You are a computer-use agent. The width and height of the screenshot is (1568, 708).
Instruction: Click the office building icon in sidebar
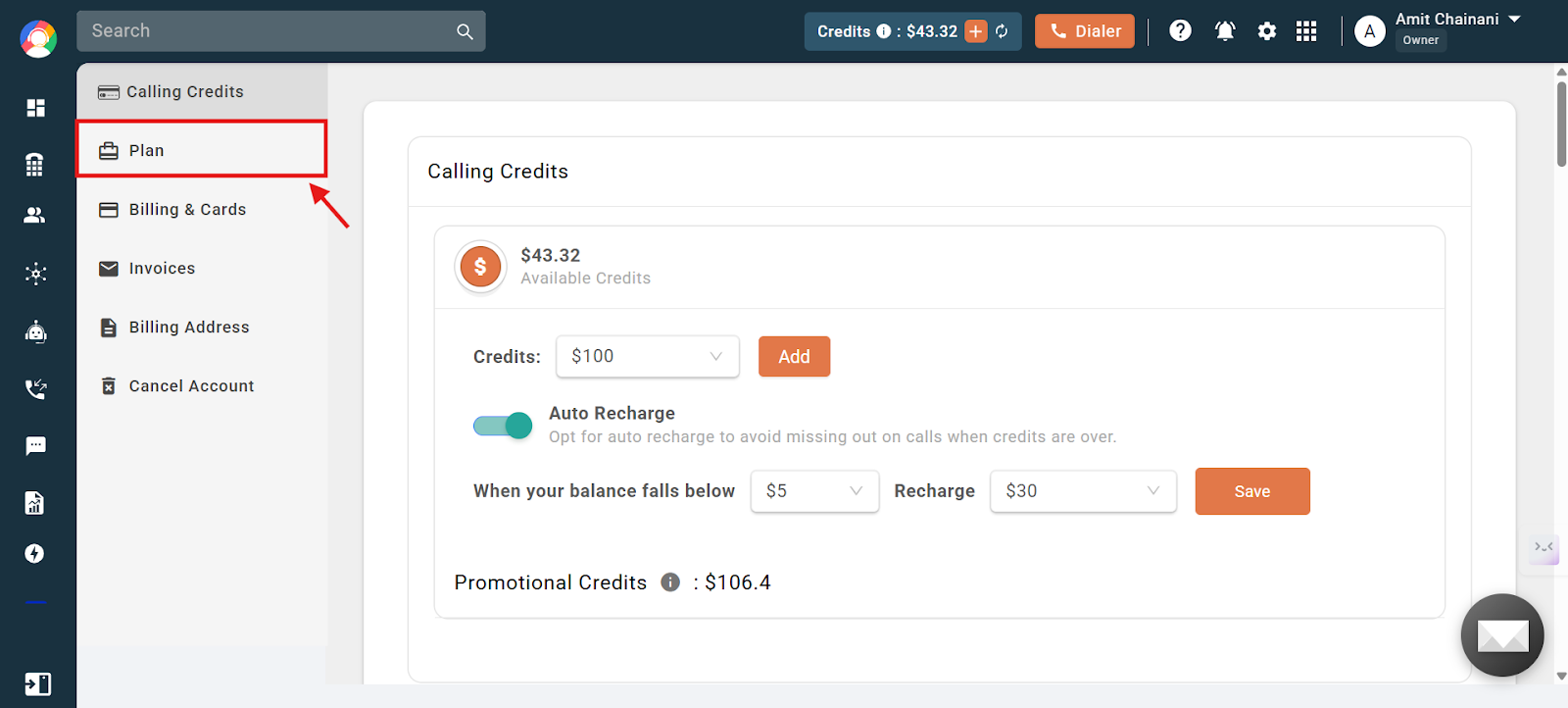pos(35,165)
